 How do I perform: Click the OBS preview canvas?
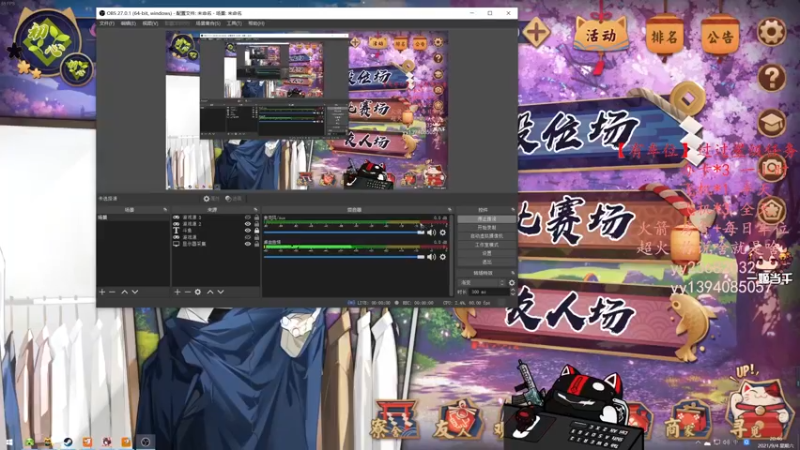(307, 110)
